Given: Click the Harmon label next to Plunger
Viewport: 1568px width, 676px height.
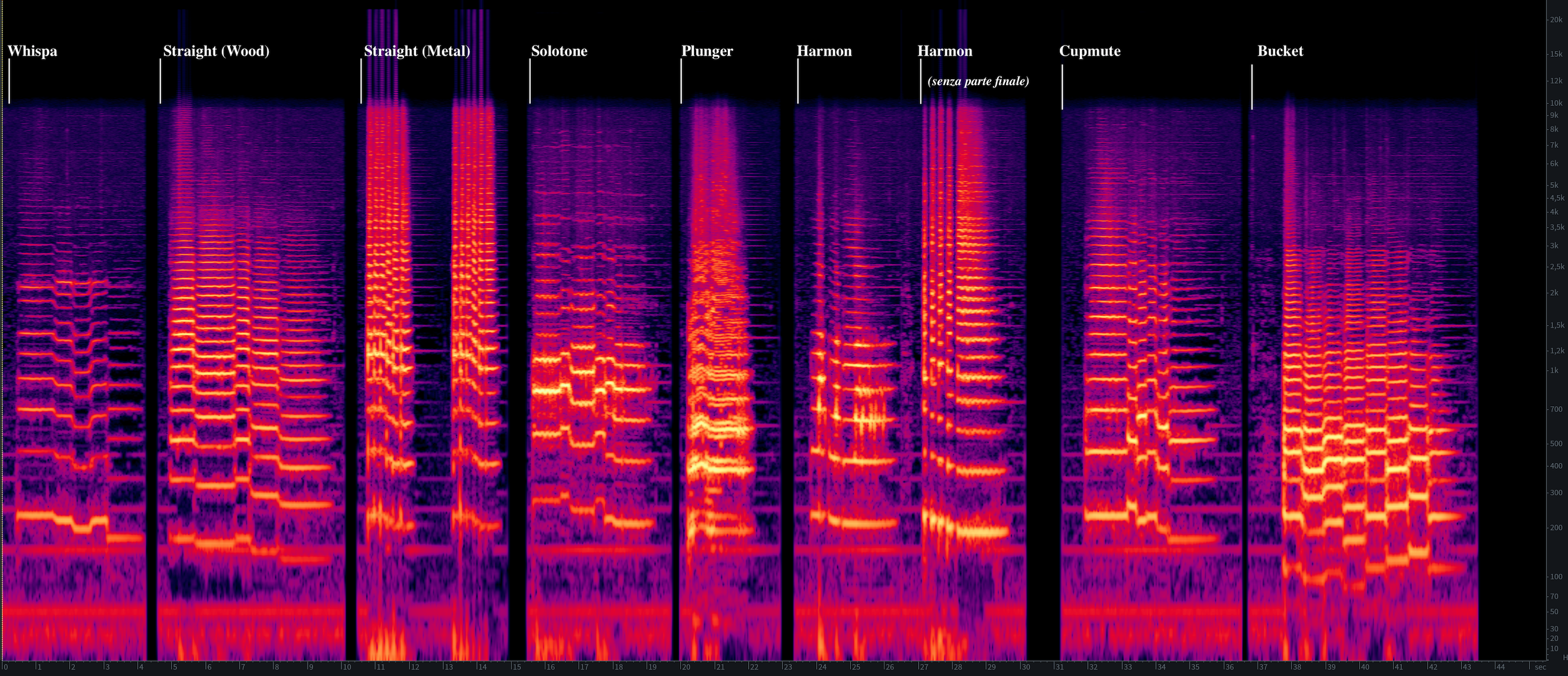Looking at the screenshot, I should tap(824, 51).
